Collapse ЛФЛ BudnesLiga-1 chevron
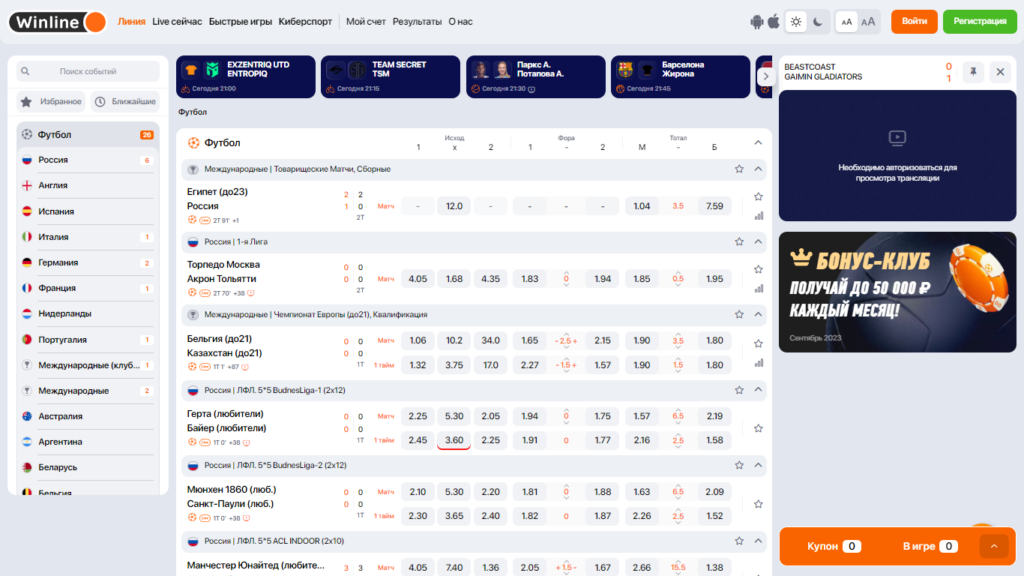The image size is (1024, 576). 758,390
